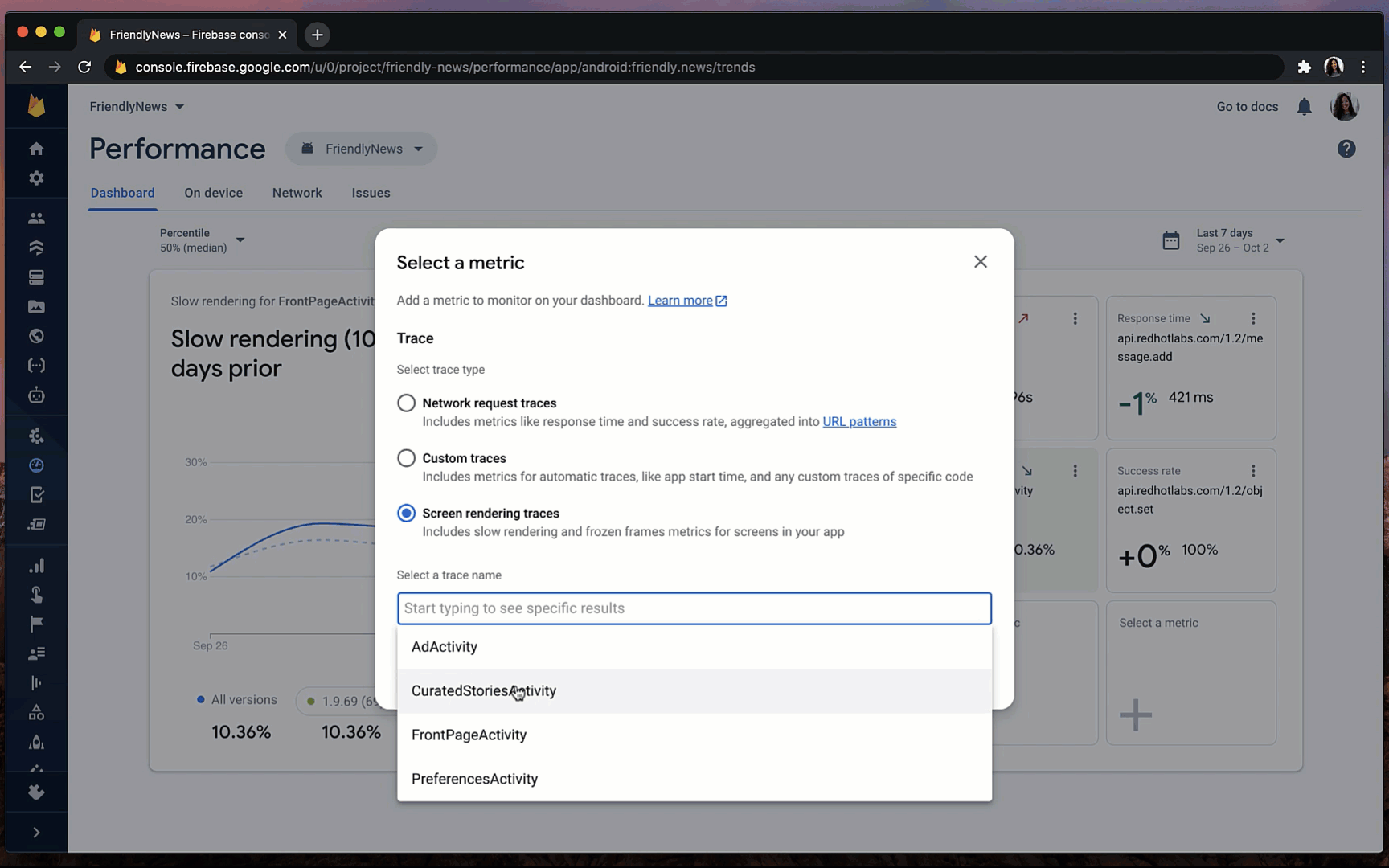Click the browser extensions puzzle icon

1304,67
